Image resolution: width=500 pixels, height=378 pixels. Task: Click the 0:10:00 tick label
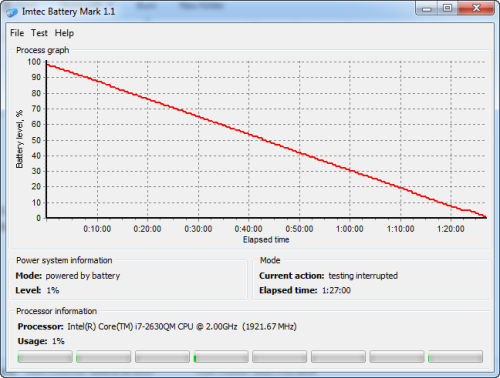tap(97, 229)
